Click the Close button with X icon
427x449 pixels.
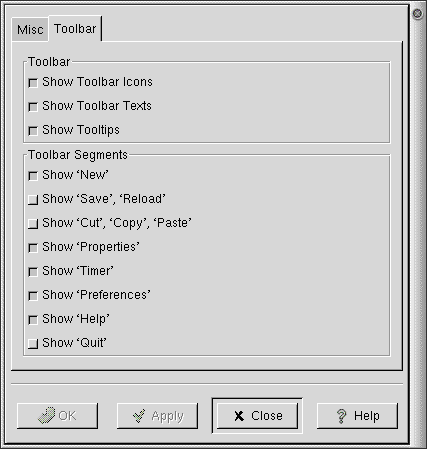pos(257,416)
